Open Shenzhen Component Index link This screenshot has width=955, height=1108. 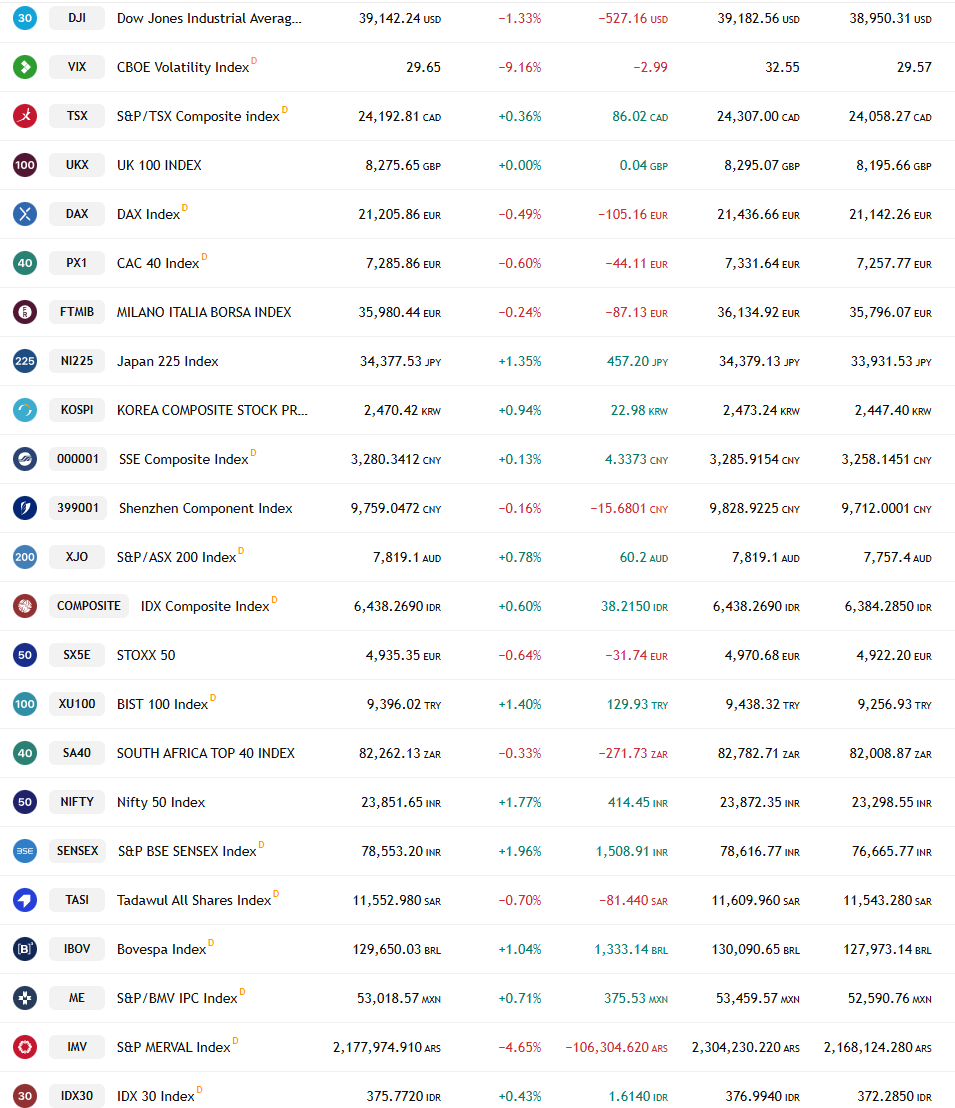point(206,508)
